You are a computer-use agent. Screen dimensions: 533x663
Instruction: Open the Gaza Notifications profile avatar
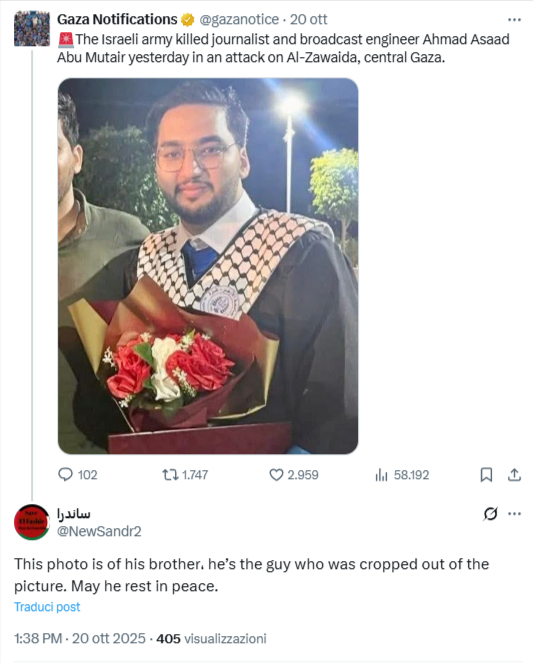[x=32, y=29]
